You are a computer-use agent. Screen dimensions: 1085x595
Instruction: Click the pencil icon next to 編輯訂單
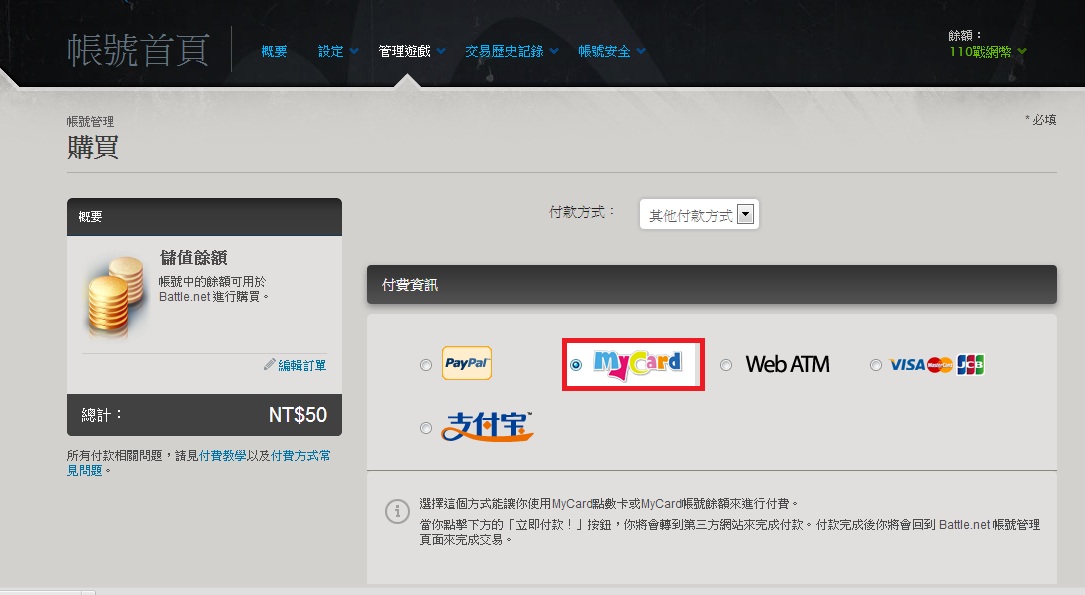click(x=270, y=365)
